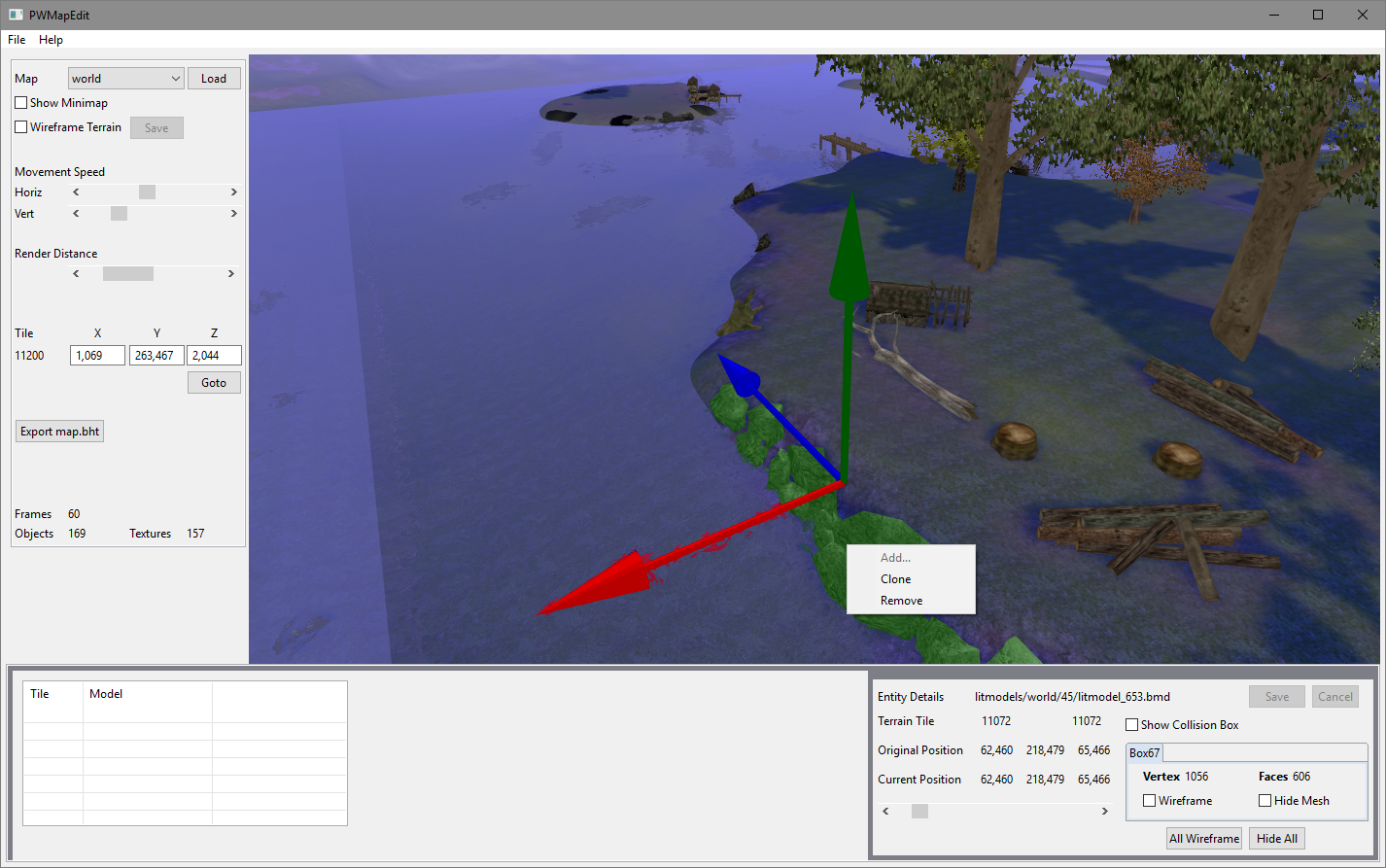Click the Y coordinate field 263,467

156,356
